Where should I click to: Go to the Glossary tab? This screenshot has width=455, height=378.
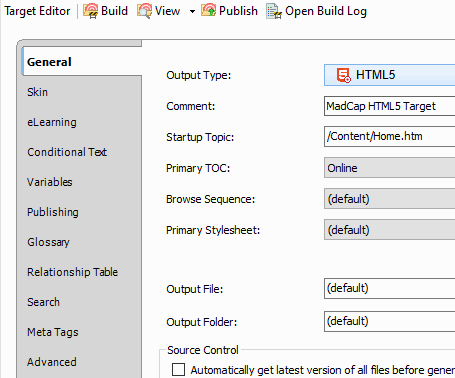[x=48, y=242]
